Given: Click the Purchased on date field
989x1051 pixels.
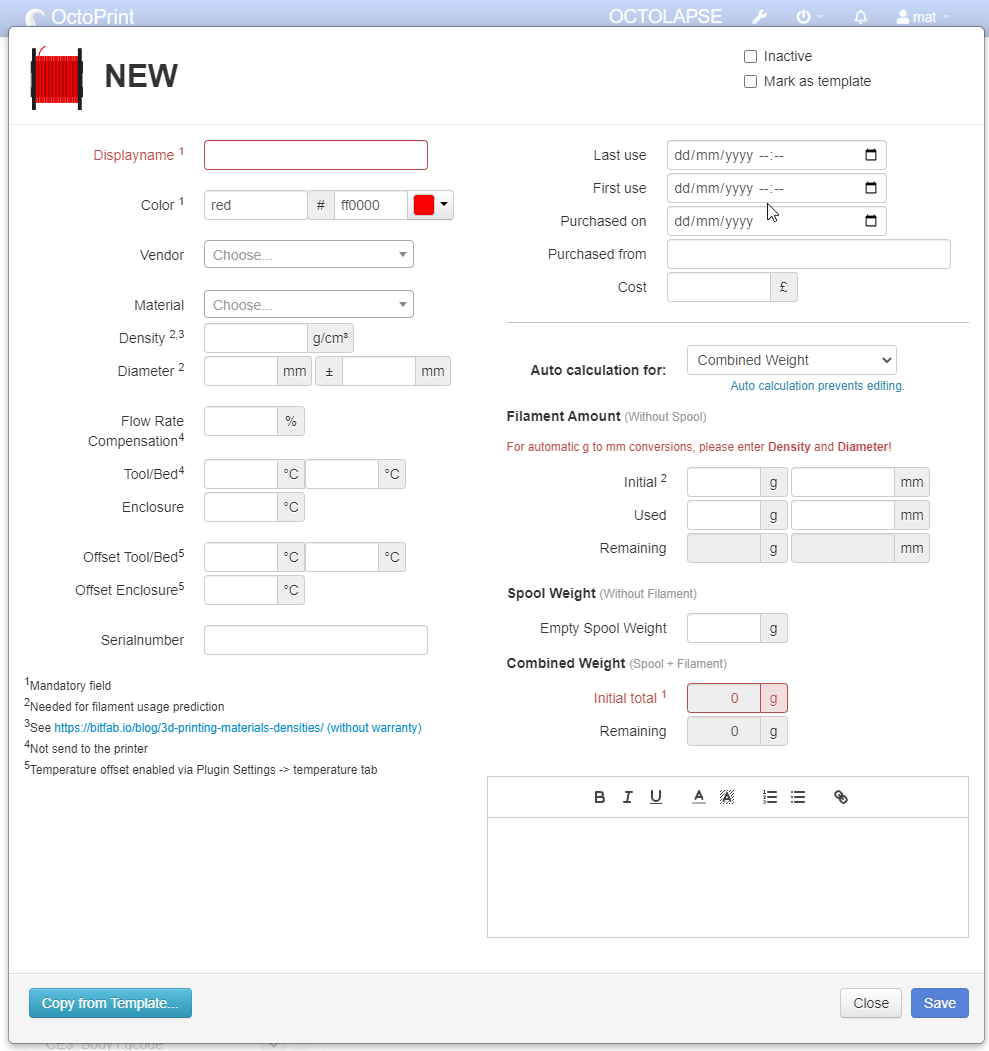Looking at the screenshot, I should pos(777,221).
